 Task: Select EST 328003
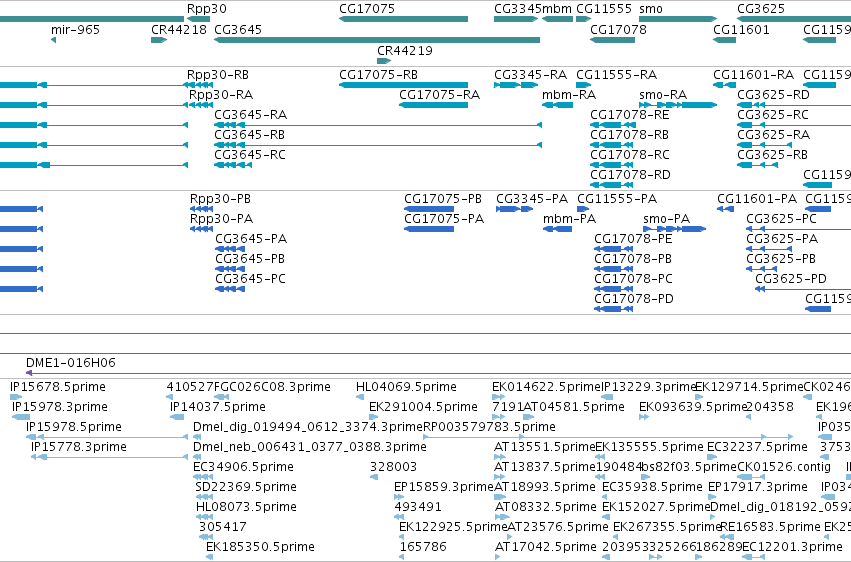click(x=393, y=468)
